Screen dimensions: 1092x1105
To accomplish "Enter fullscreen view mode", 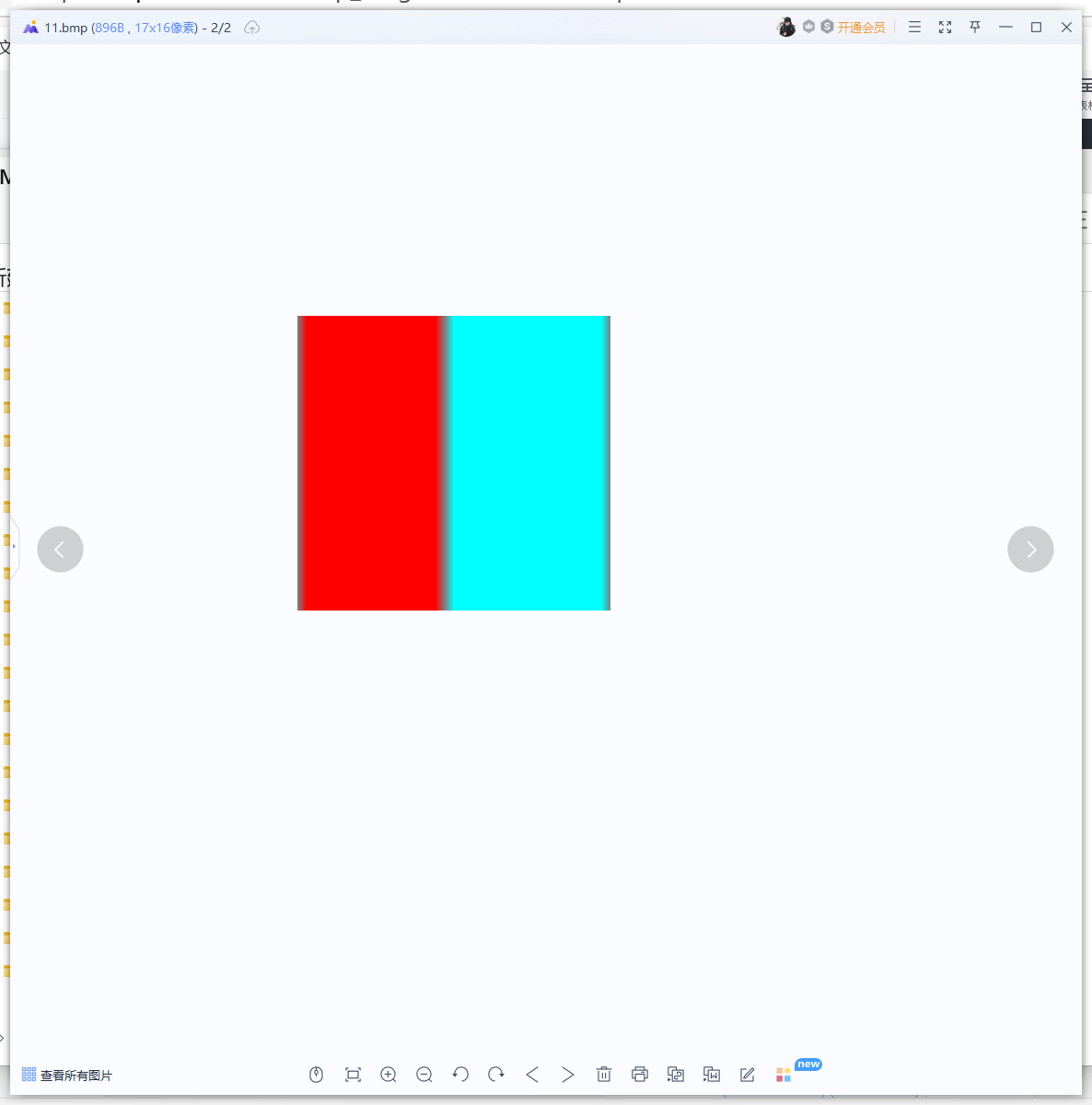I will tap(945, 28).
